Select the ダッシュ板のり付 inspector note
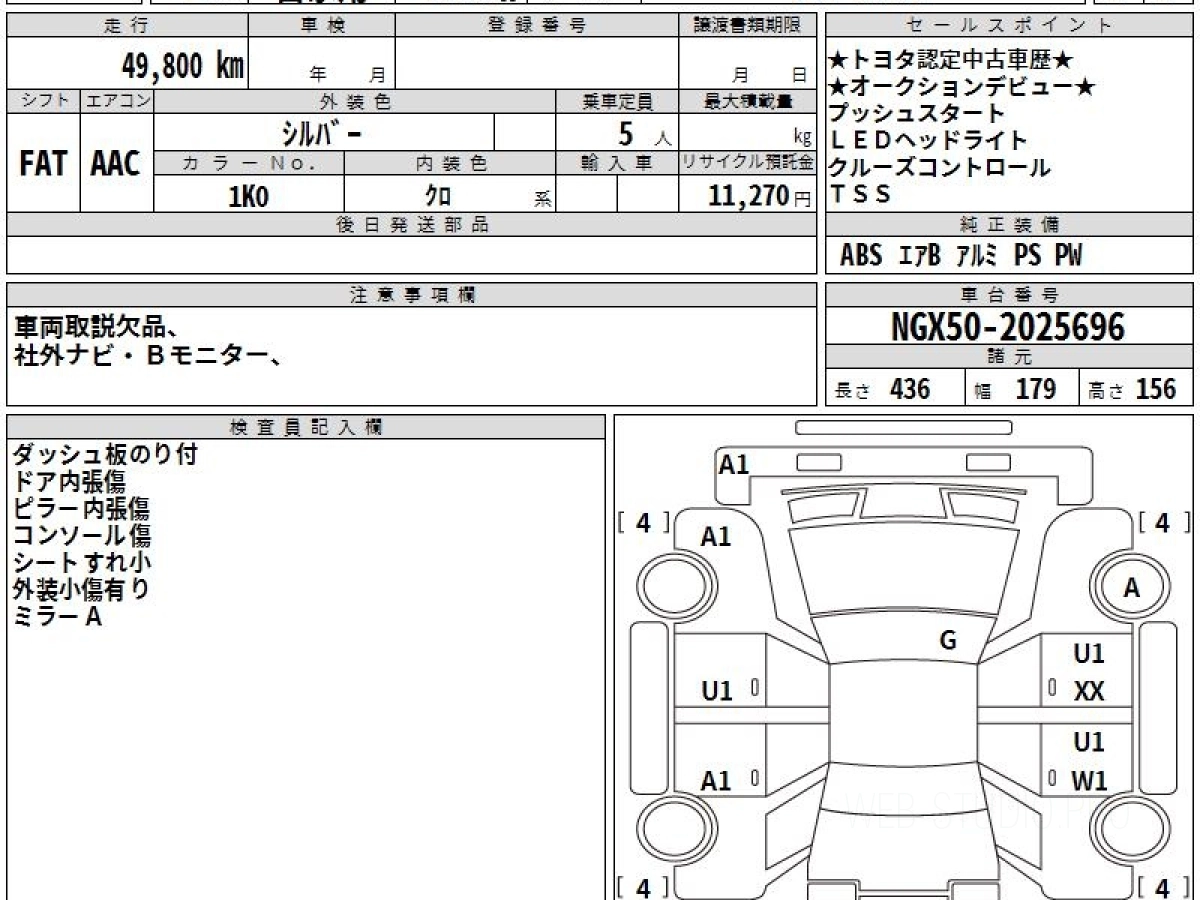Viewport: 1200px width, 900px height. coord(105,455)
